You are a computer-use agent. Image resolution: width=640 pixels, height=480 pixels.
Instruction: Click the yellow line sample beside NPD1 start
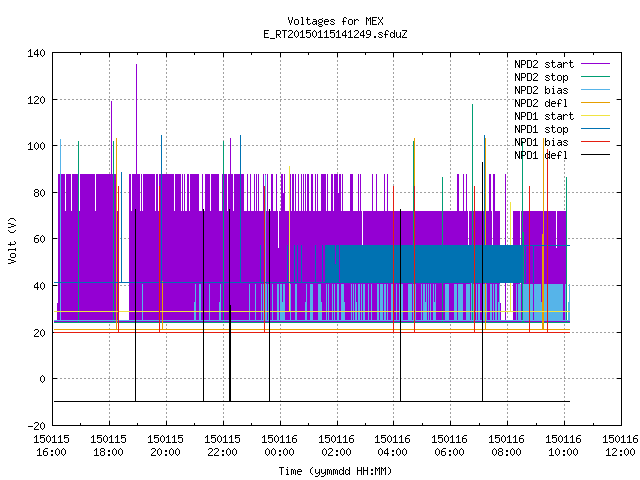[x=596, y=116]
